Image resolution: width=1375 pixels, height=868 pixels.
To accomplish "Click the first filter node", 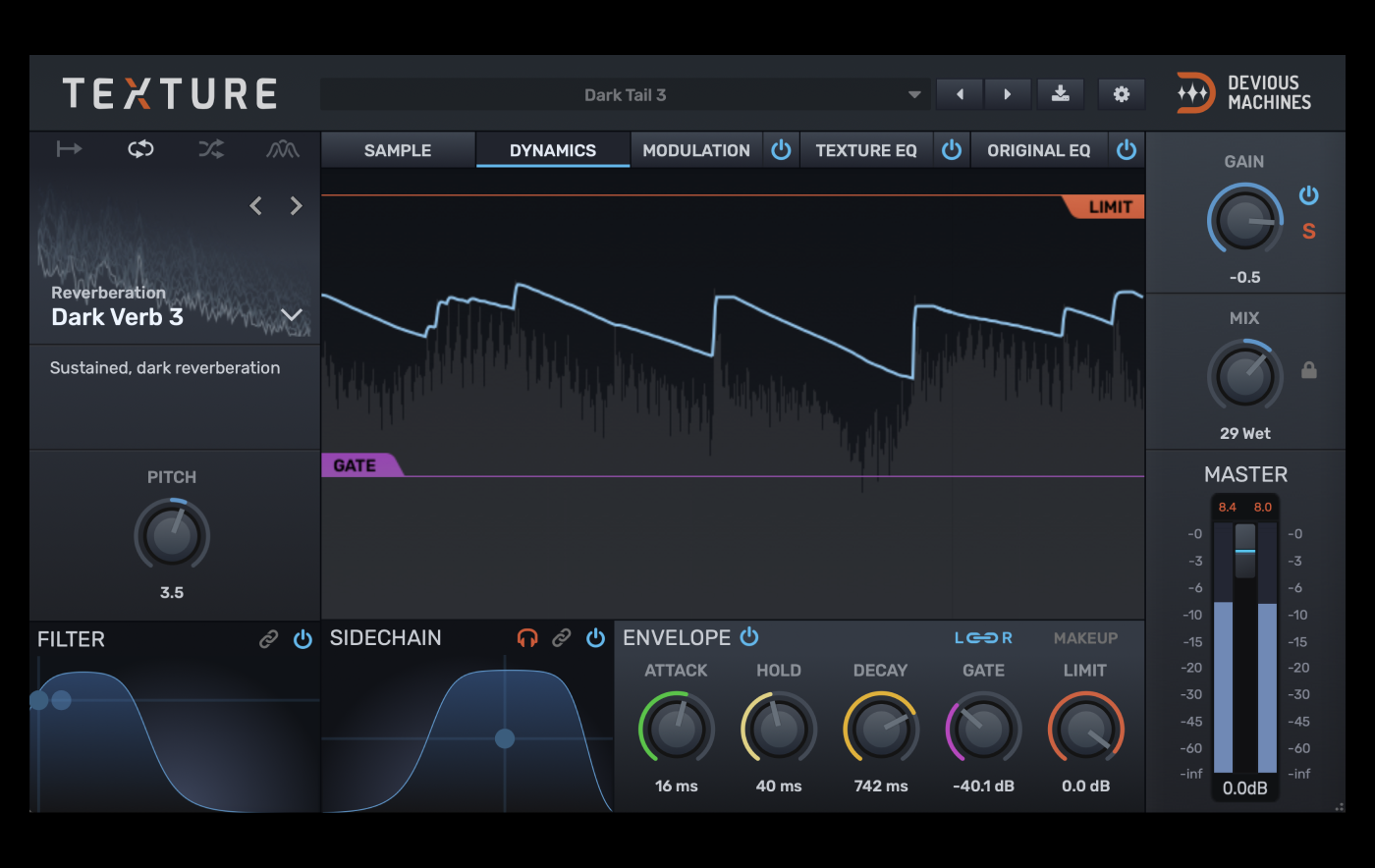I will pos(39,700).
